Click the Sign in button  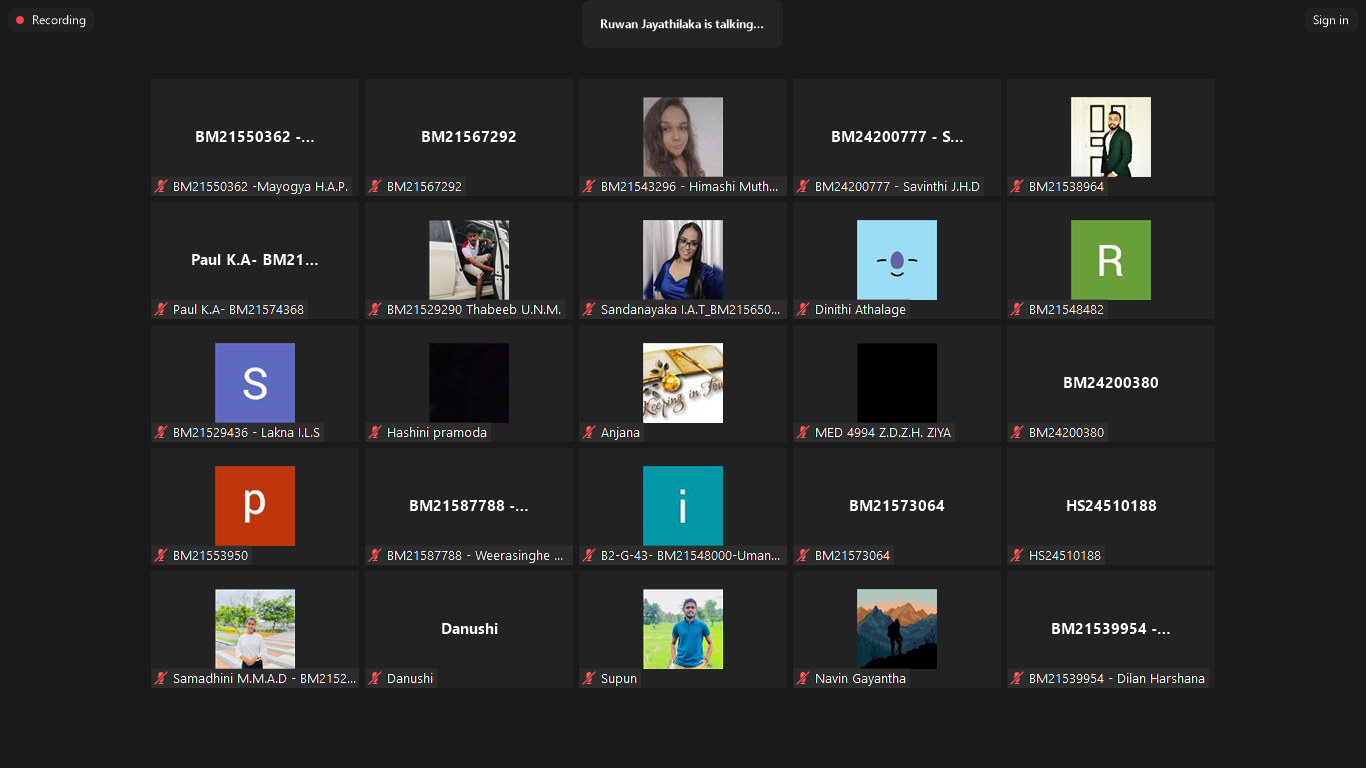click(x=1330, y=20)
